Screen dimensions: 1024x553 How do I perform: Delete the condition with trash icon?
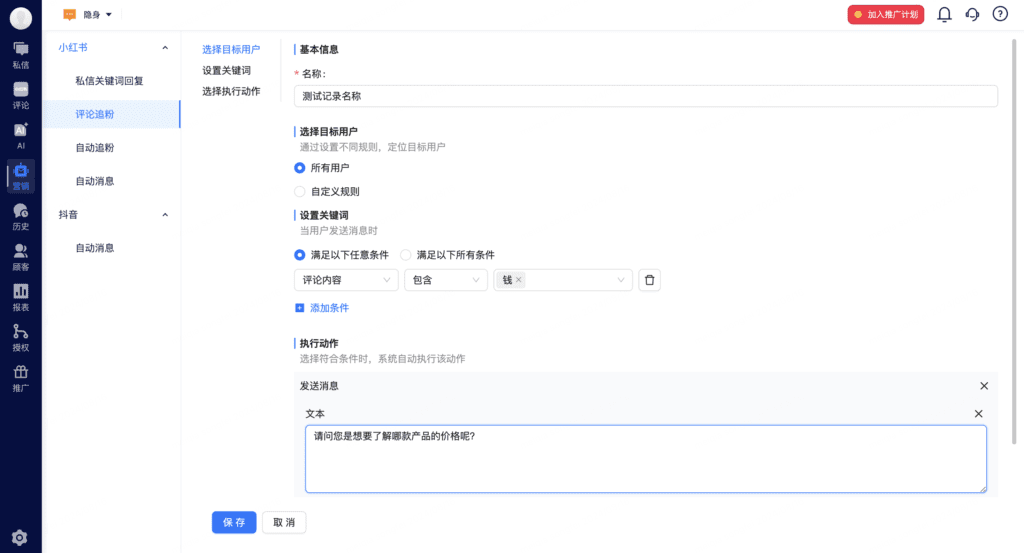(x=649, y=280)
